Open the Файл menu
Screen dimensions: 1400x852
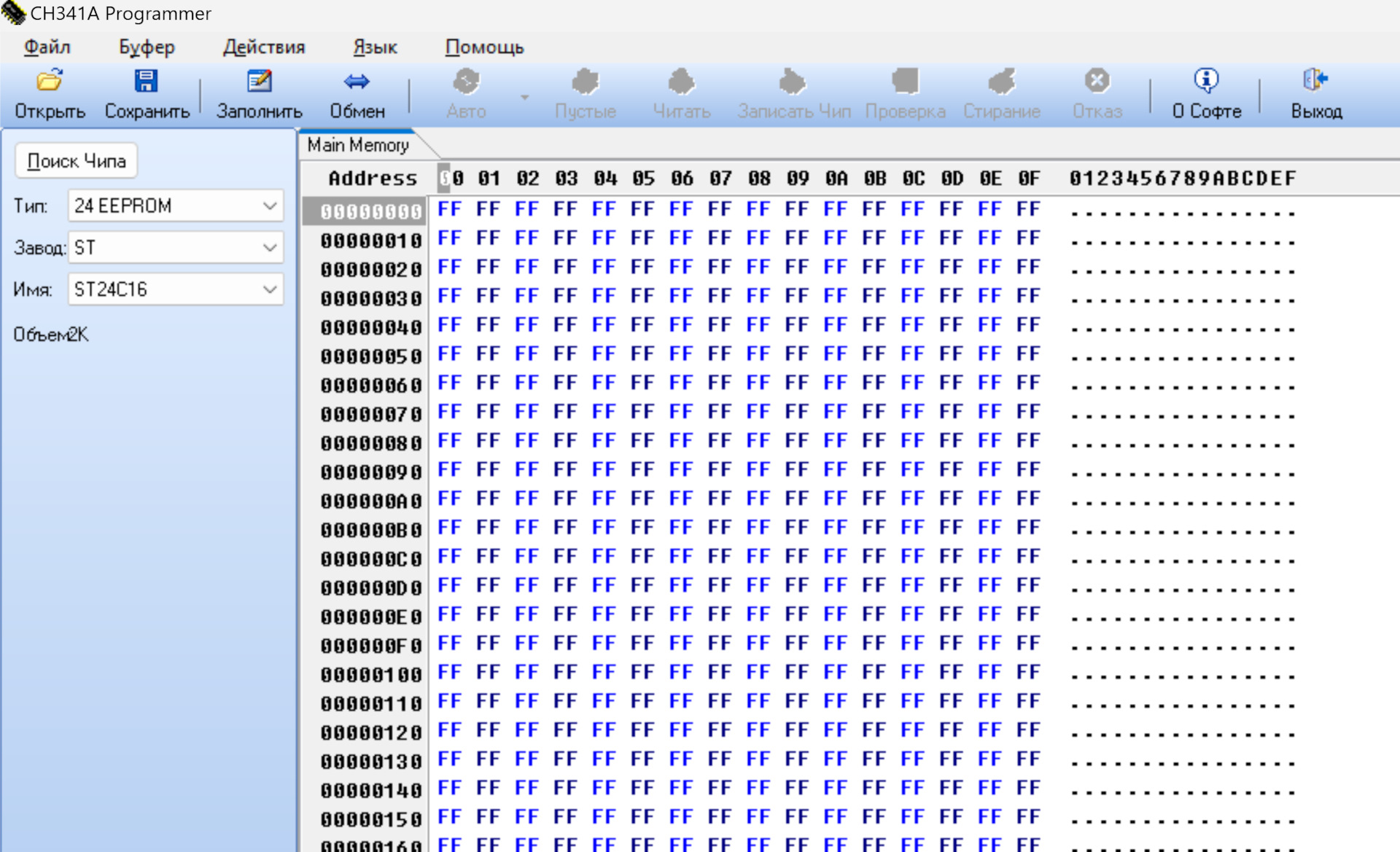click(47, 47)
